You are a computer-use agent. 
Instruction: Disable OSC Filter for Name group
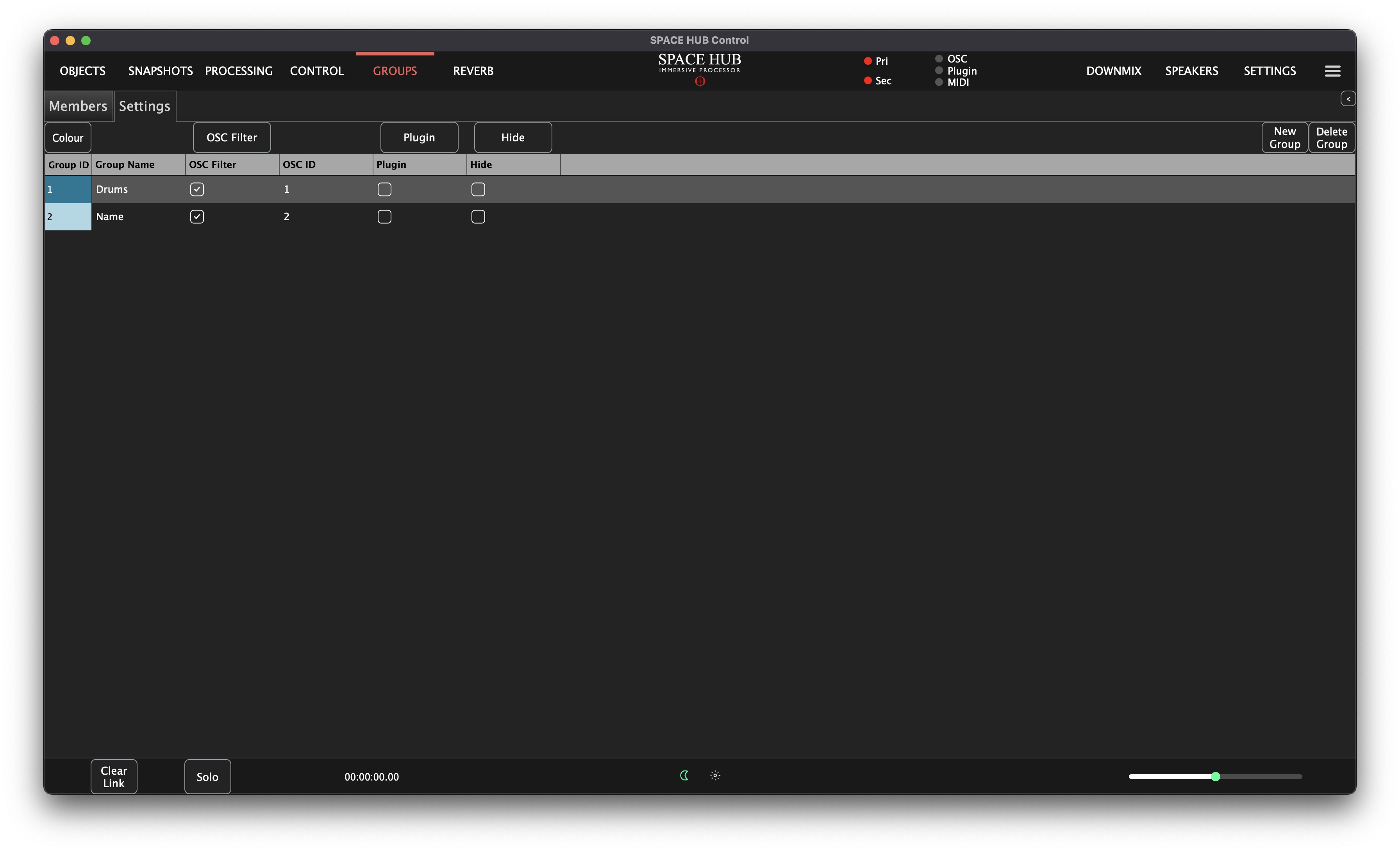[196, 216]
